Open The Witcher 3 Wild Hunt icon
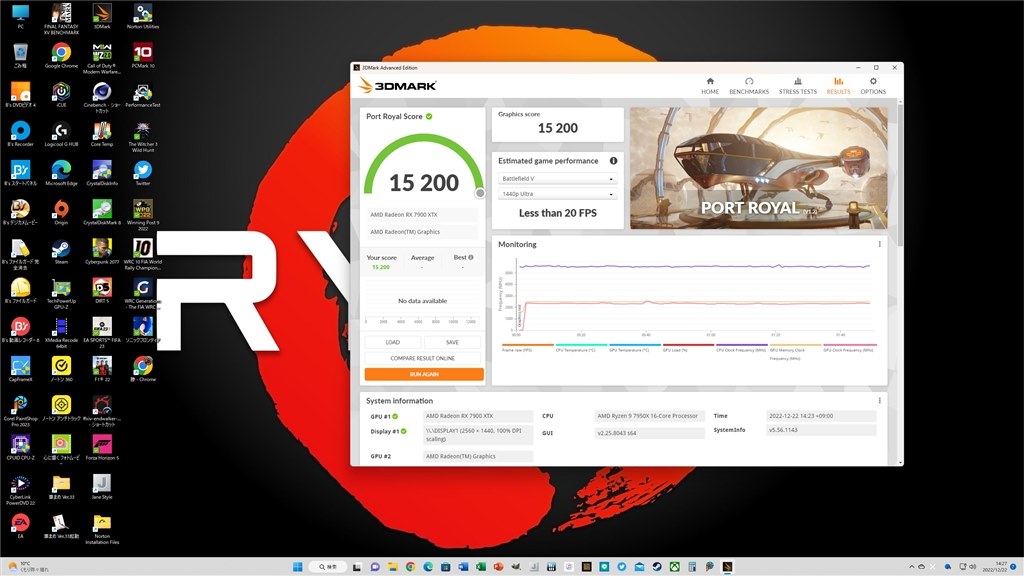The height and width of the screenshot is (576, 1024). (143, 137)
